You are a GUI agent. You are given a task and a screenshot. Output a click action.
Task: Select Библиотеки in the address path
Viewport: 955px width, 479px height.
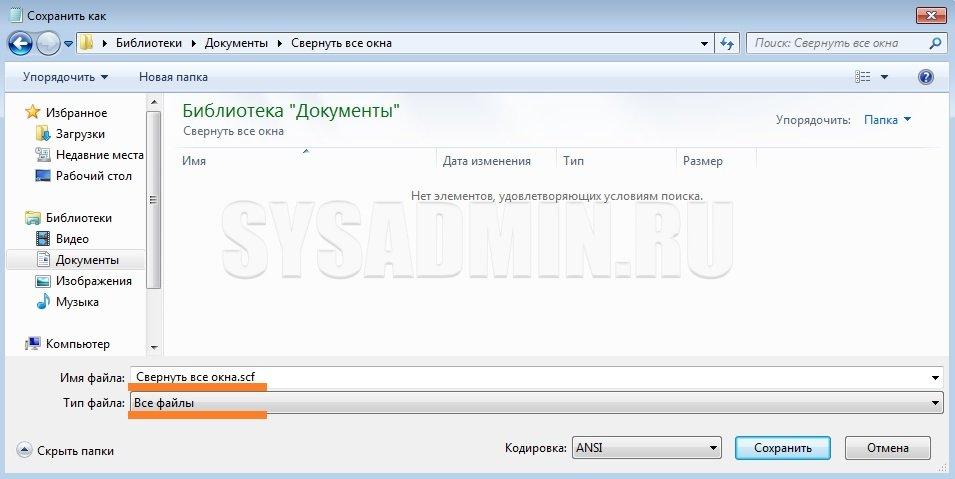(x=149, y=43)
